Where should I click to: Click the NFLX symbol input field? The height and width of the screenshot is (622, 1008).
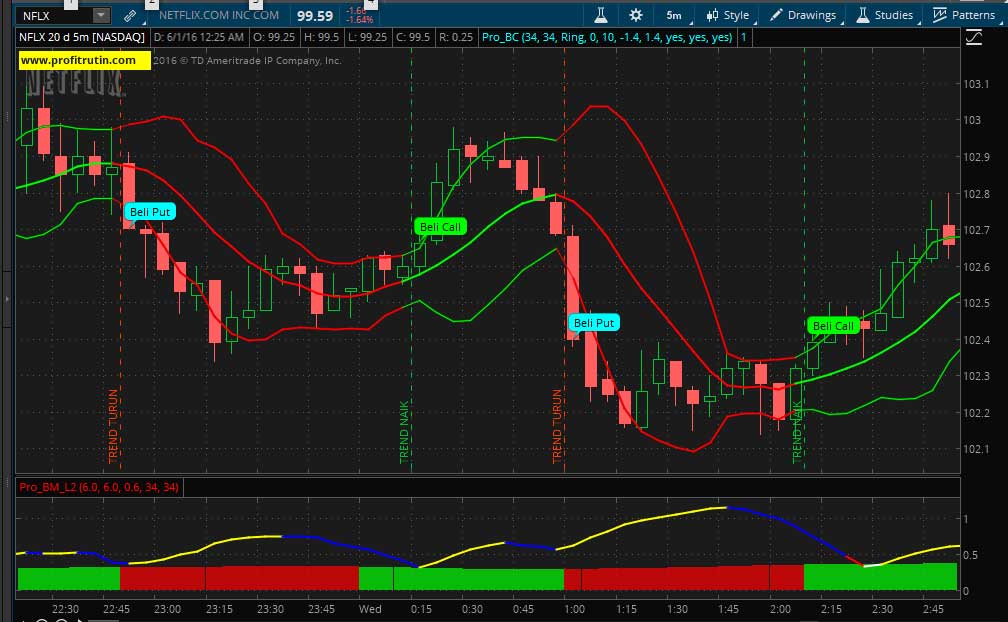[x=55, y=15]
